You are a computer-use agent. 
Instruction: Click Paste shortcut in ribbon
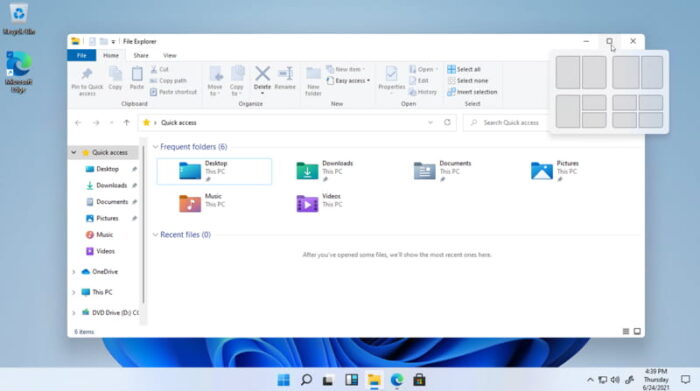pyautogui.click(x=173, y=92)
